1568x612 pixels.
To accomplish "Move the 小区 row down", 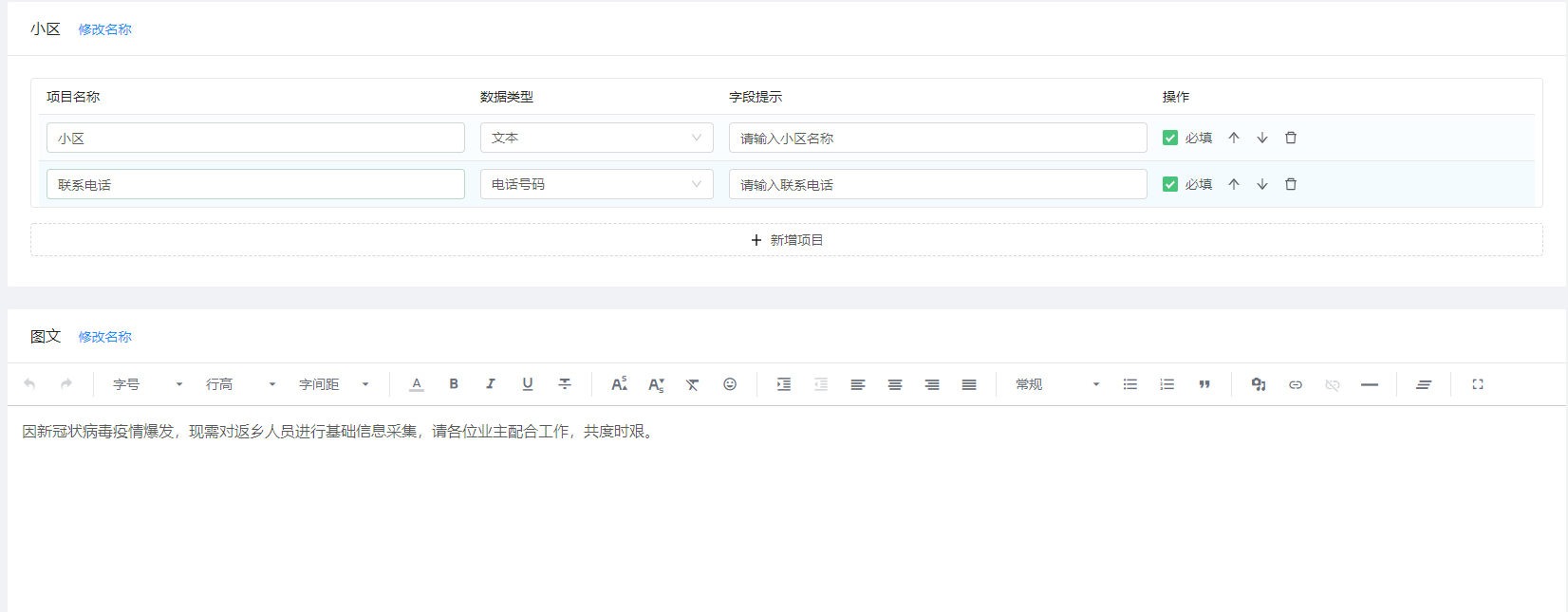I will [x=1262, y=138].
